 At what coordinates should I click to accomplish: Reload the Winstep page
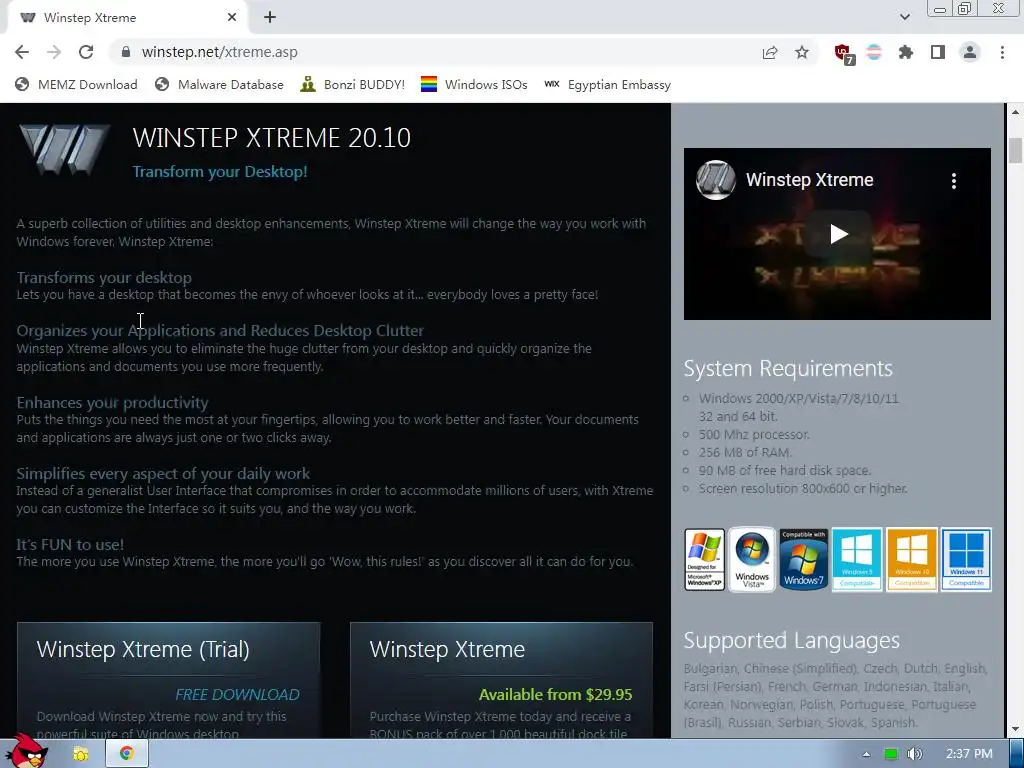(x=86, y=52)
